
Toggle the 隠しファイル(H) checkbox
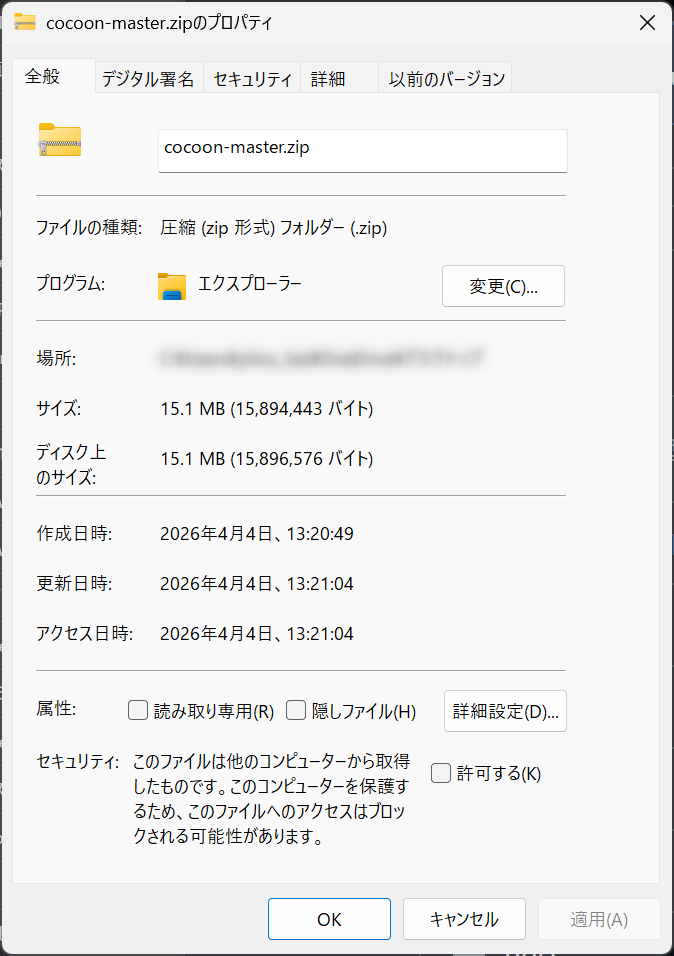296,711
